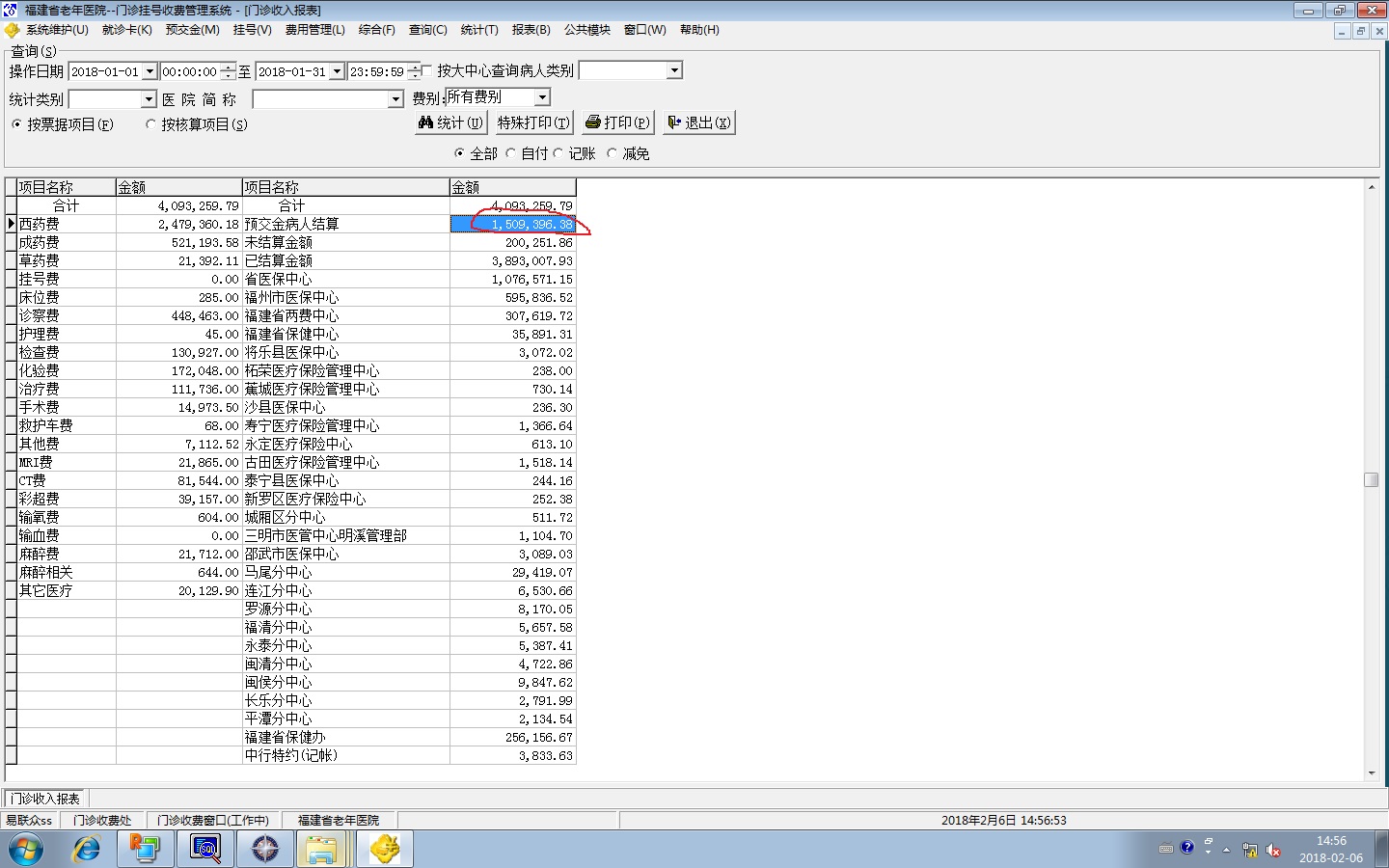Open the 窗口(W) menu
Image resolution: width=1389 pixels, height=868 pixels.
coord(645,30)
